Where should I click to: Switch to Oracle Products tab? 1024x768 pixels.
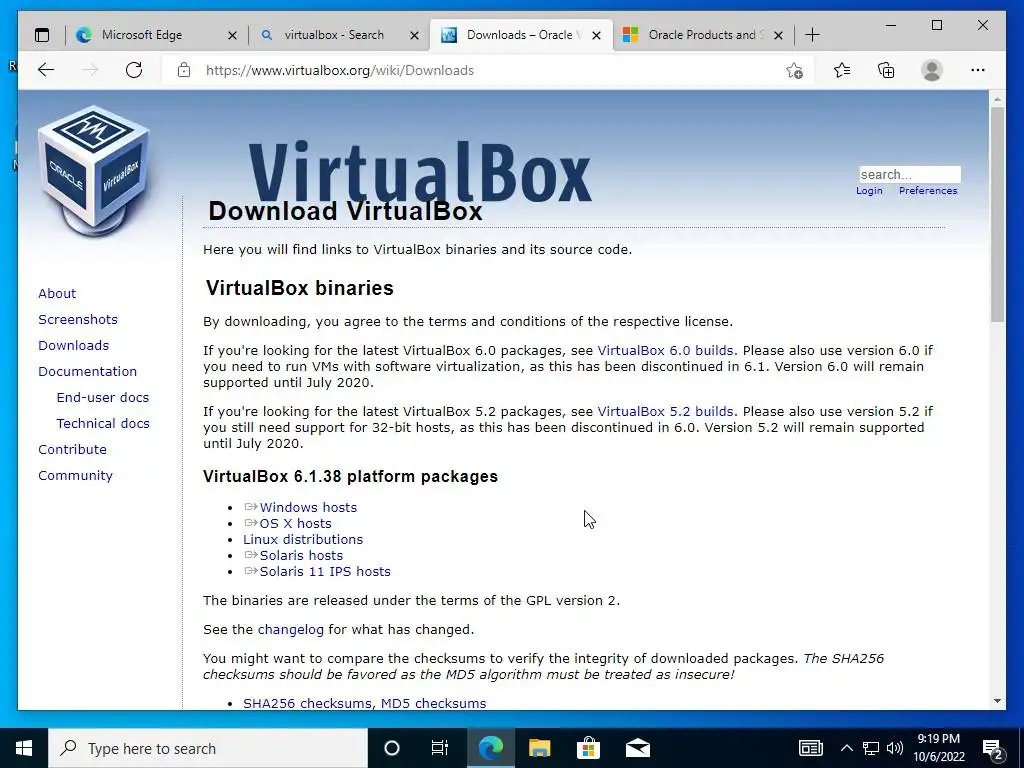(703, 35)
